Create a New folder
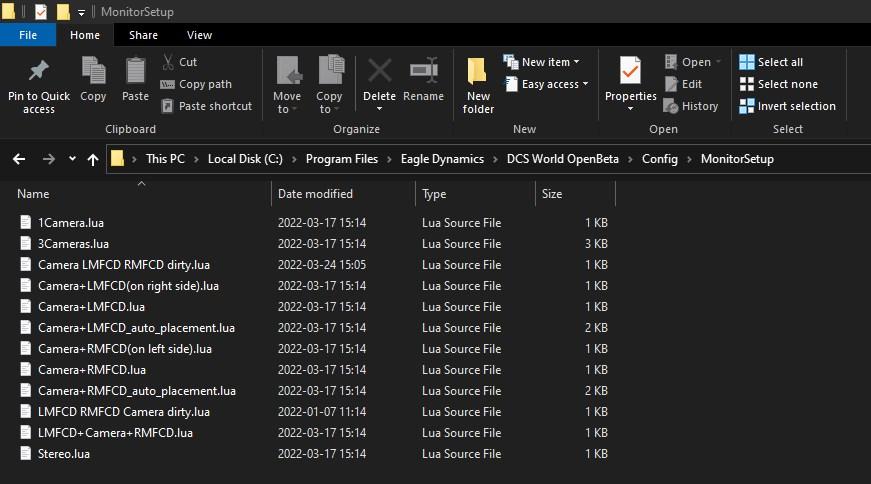 coord(478,85)
